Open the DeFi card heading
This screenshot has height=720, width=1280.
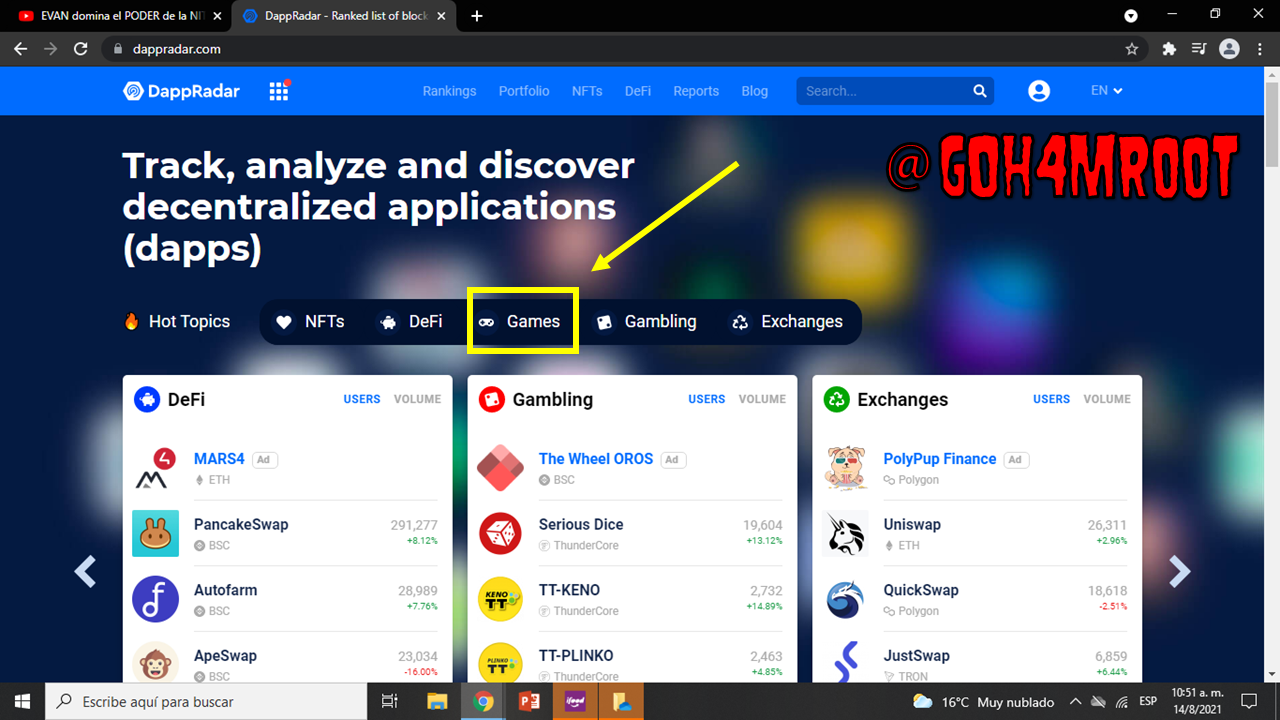(186, 399)
